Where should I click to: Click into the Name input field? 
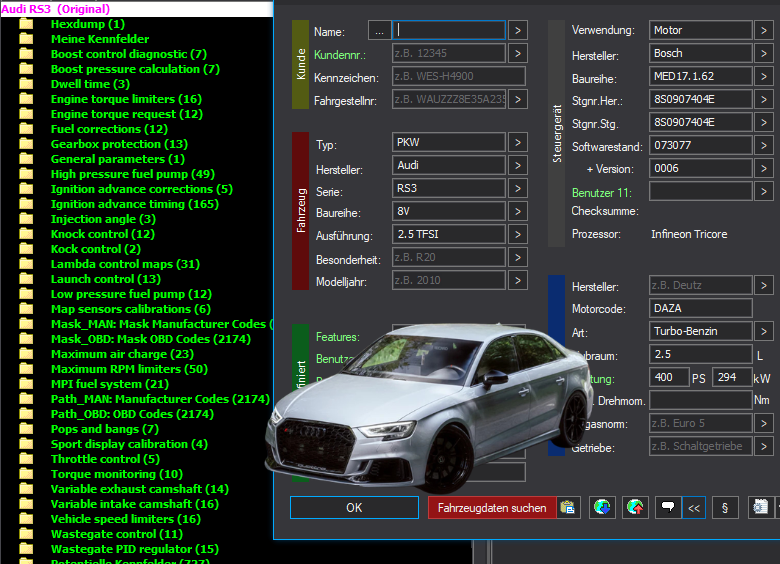click(x=449, y=30)
